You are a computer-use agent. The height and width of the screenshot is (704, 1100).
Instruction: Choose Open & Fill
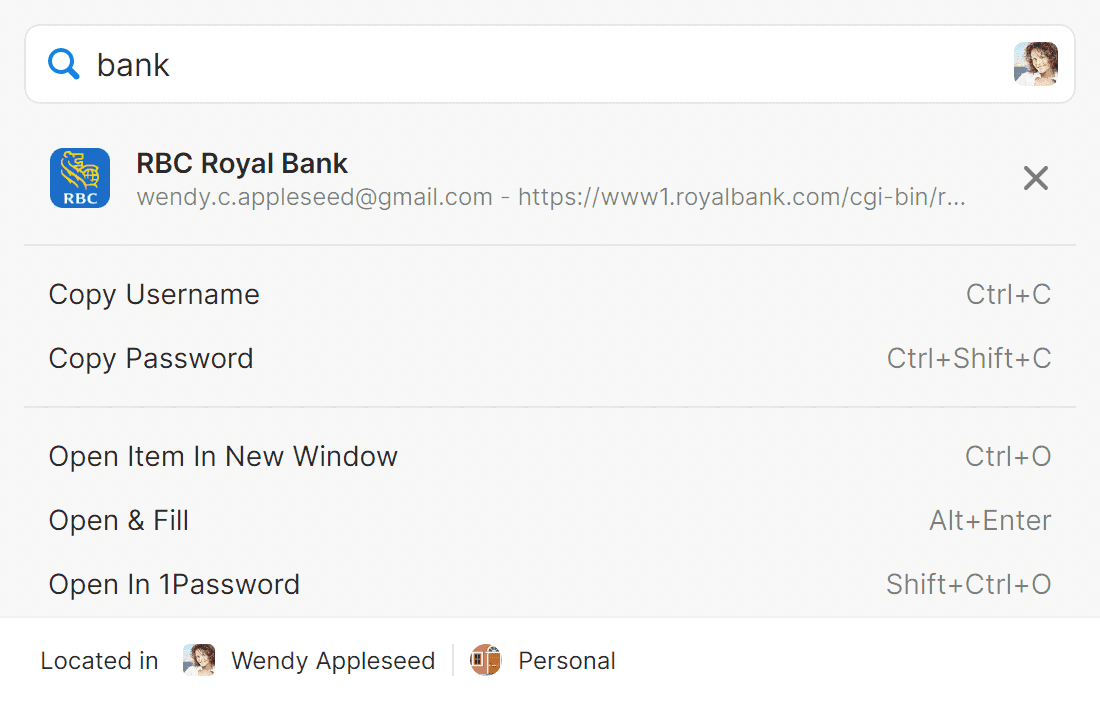click(x=550, y=520)
